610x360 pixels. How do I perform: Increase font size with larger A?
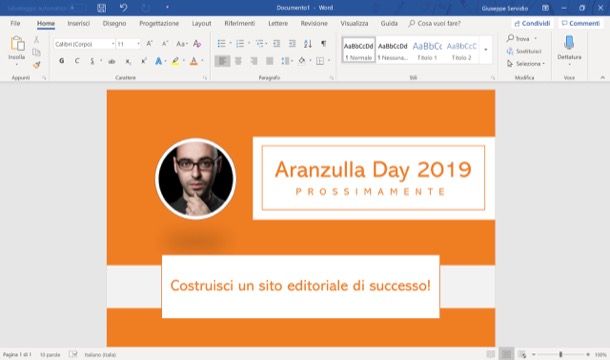149,44
